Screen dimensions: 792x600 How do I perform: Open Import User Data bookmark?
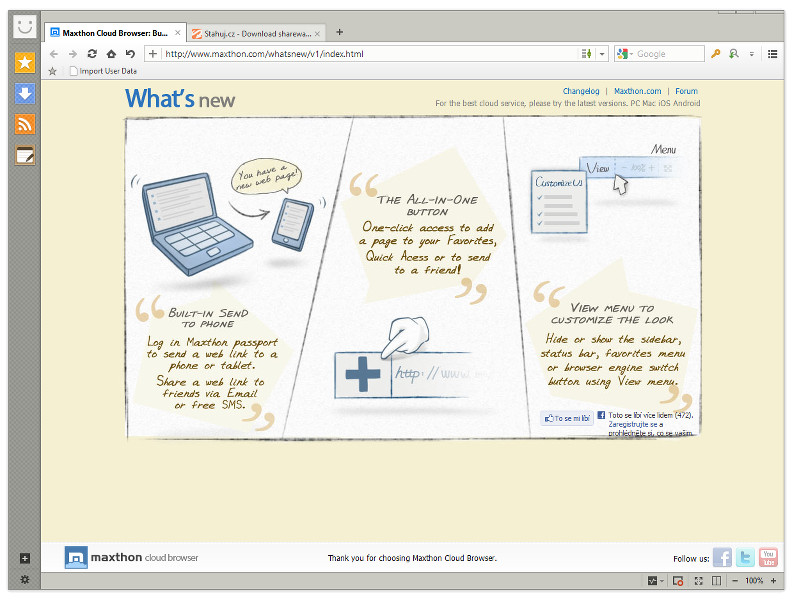103,71
